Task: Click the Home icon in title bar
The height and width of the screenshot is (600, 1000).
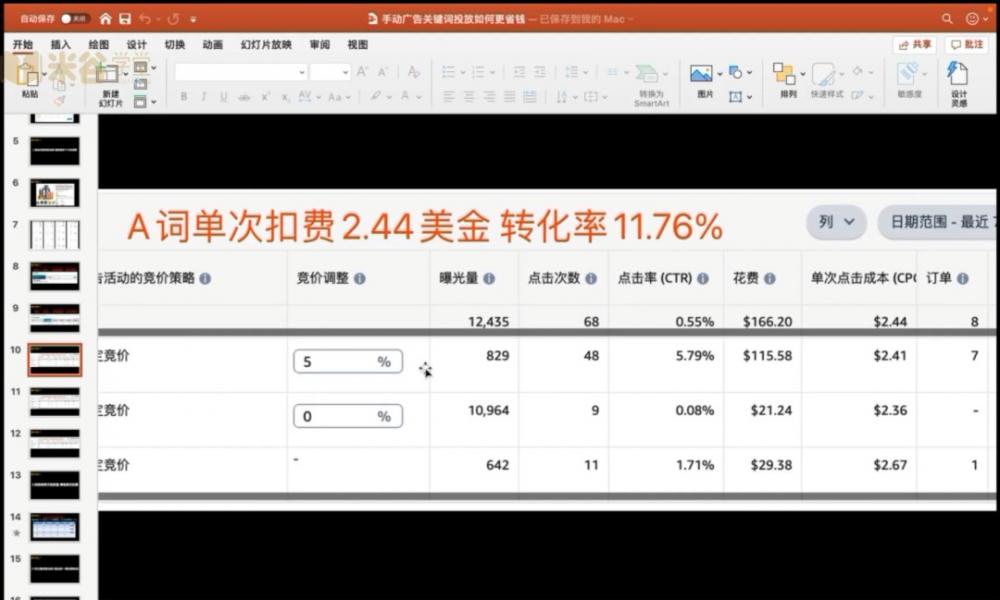Action: click(x=106, y=18)
